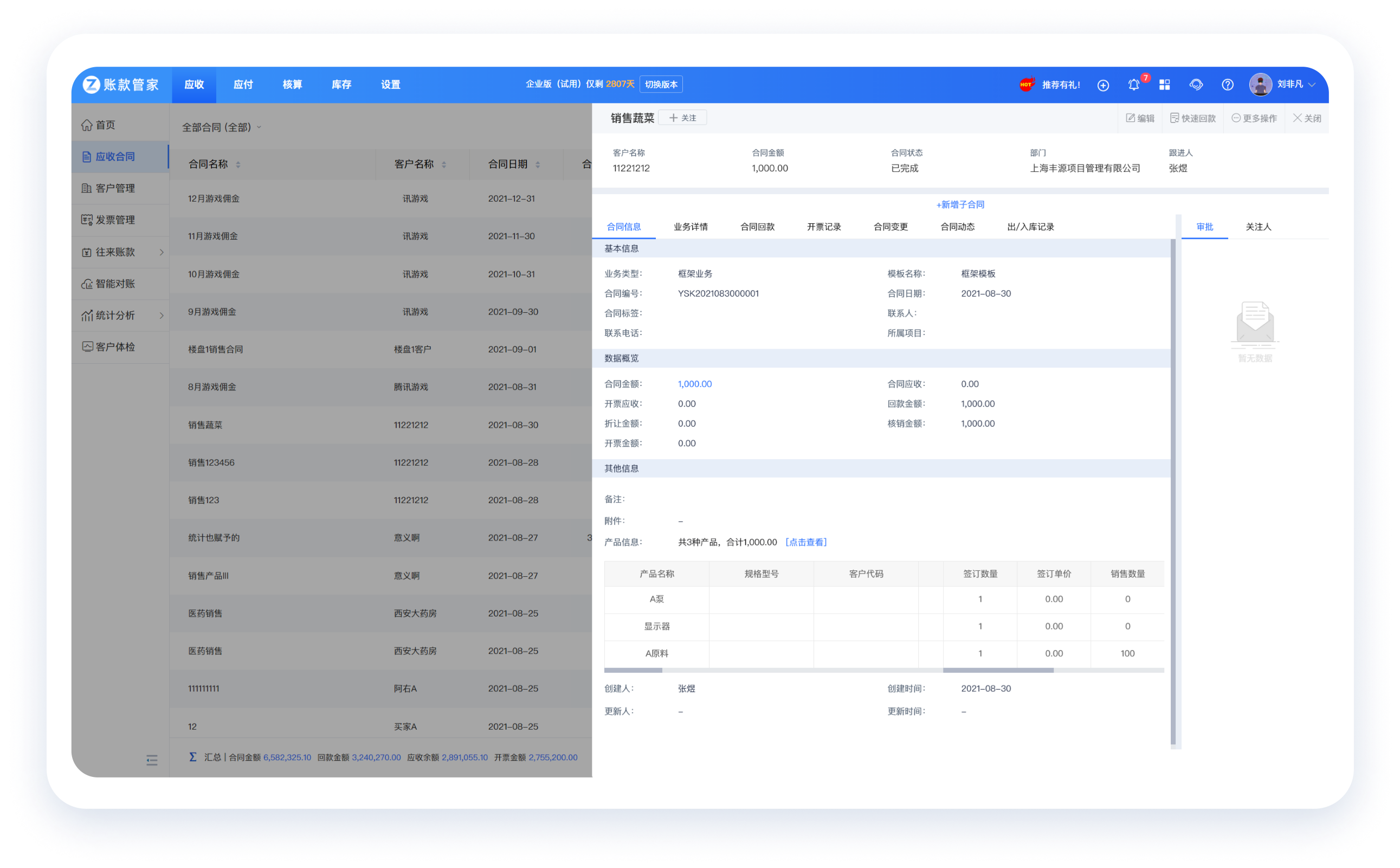Click the customer service headset icon

(x=1196, y=85)
